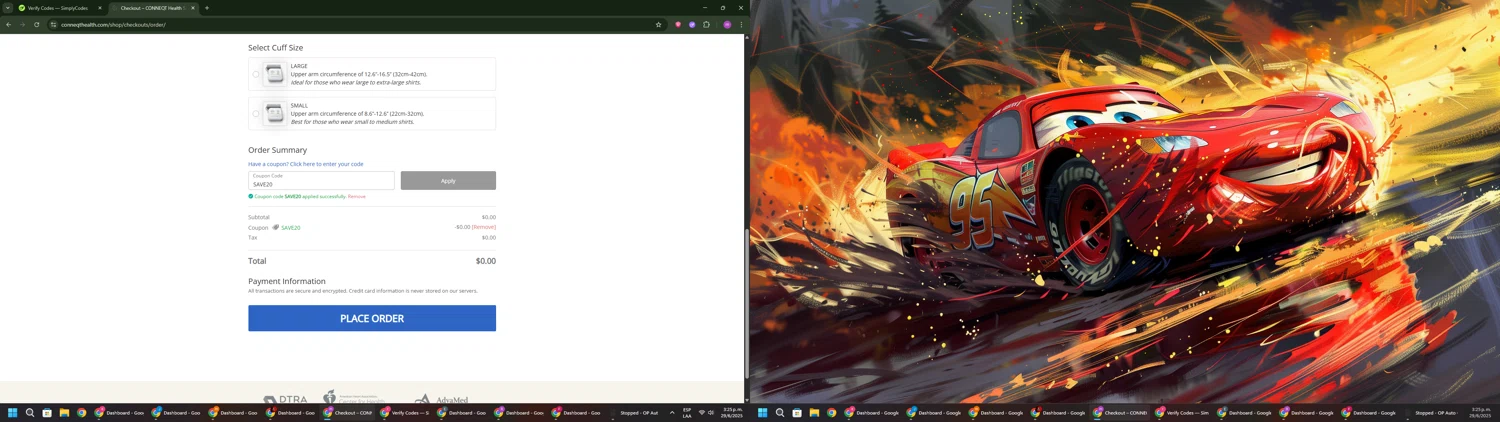Image resolution: width=1500 pixels, height=422 pixels.
Task: Switch to 'Checkout – CONNE' on right monitor taskbar
Action: (1121, 413)
